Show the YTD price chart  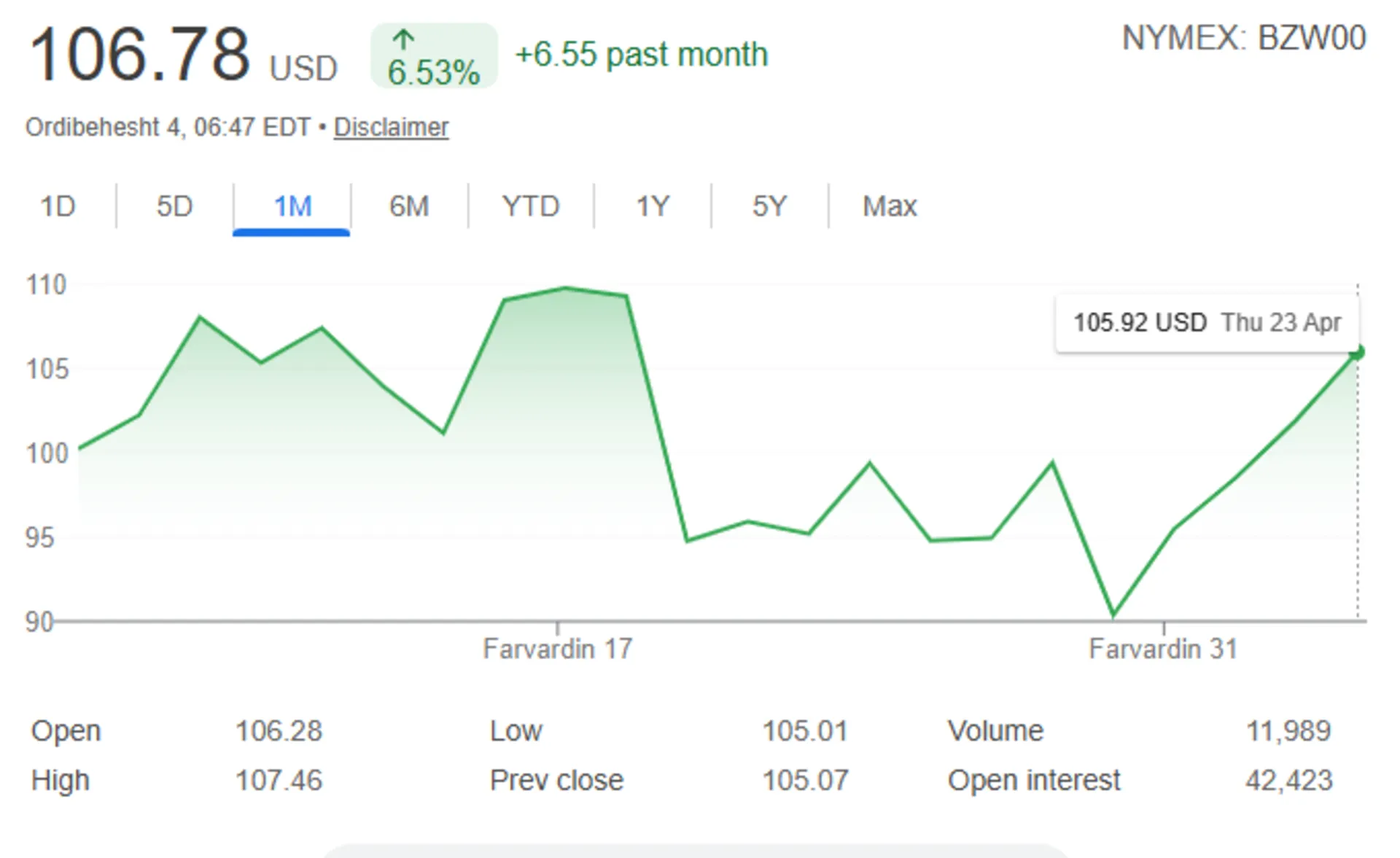pos(531,206)
